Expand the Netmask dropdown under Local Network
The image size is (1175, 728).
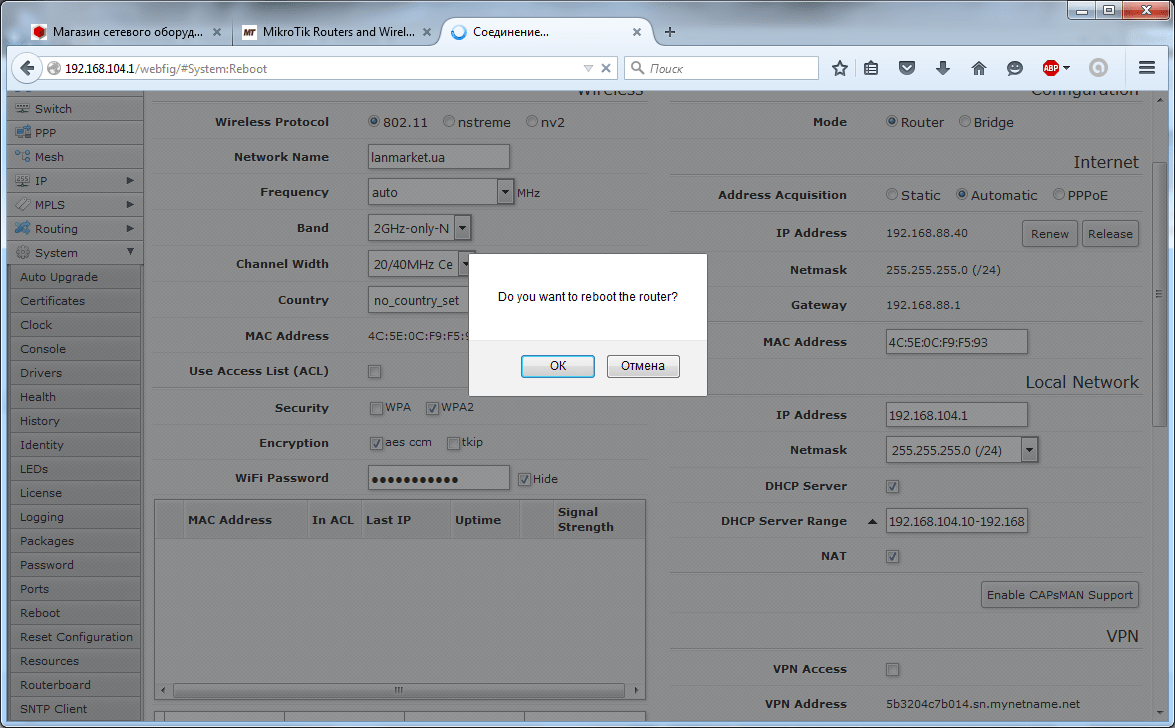point(1029,450)
